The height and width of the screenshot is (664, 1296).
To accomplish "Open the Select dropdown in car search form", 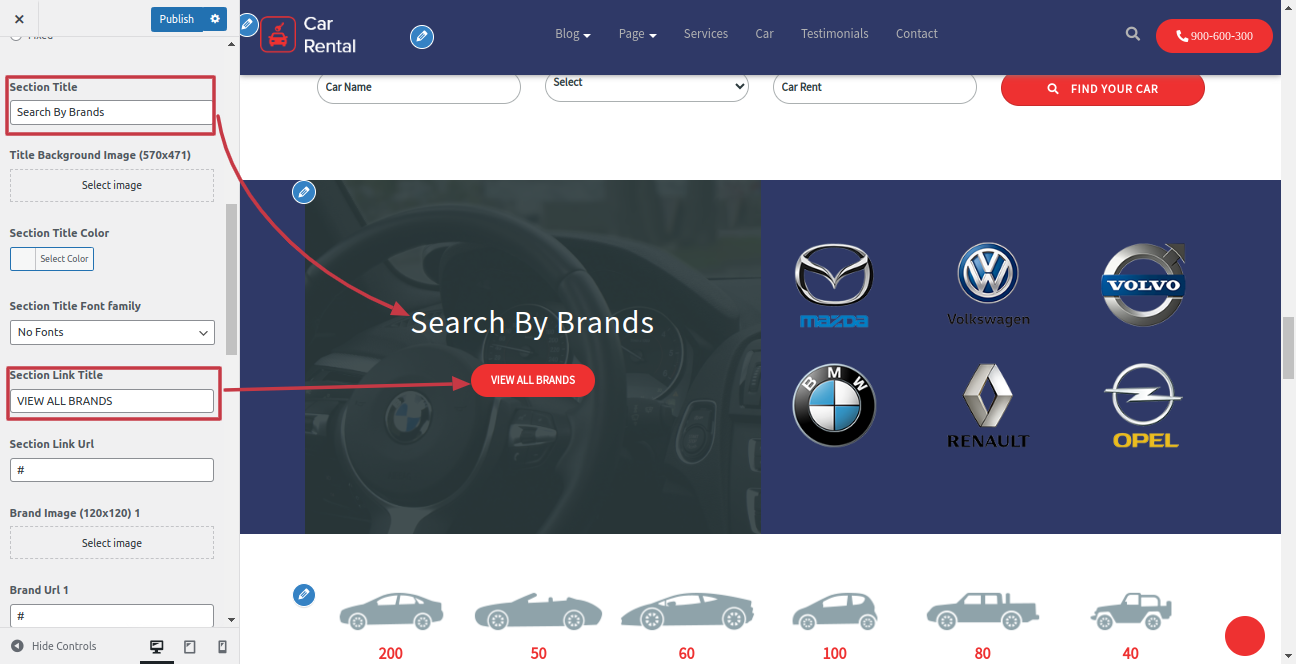I will (647, 86).
